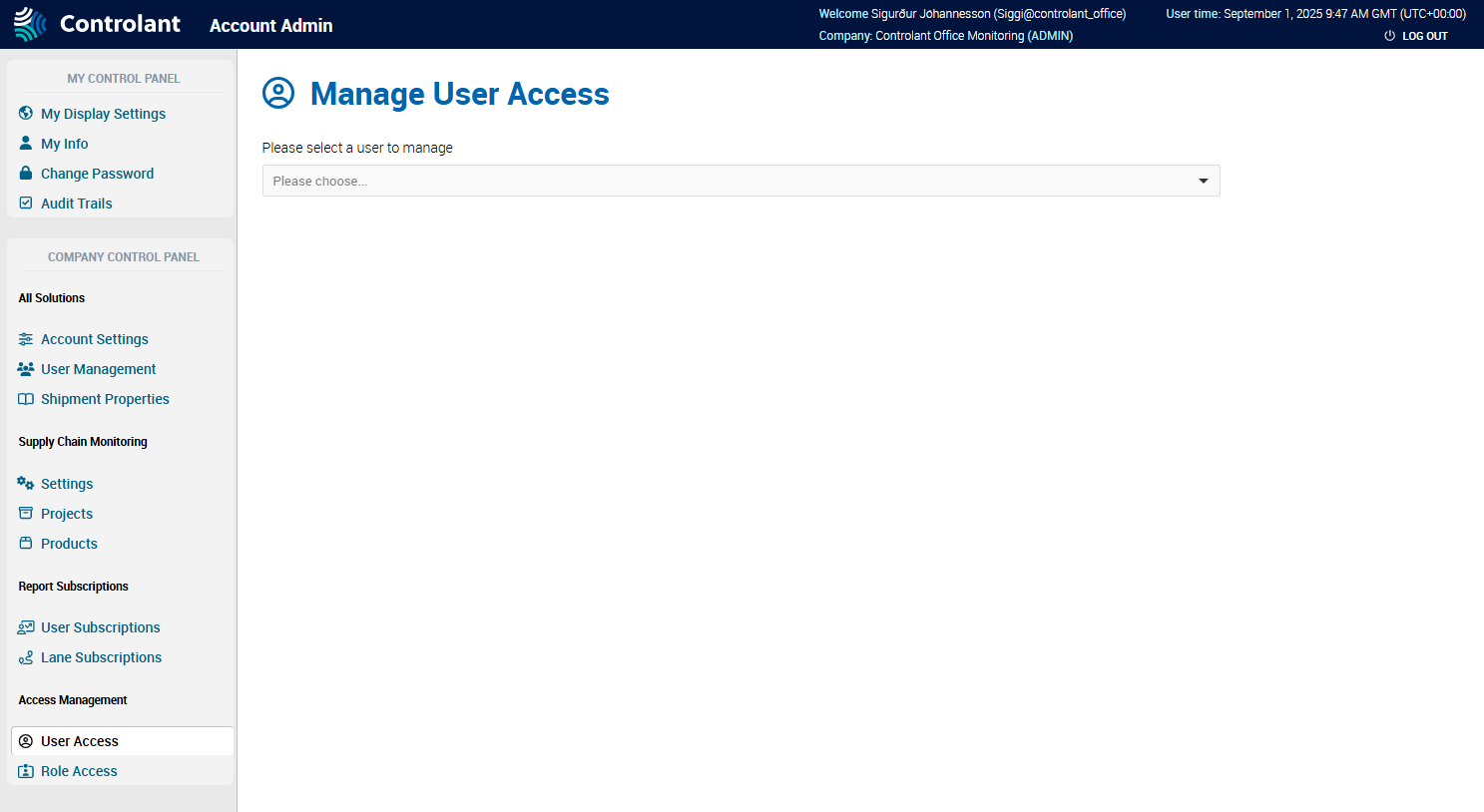
Task: Click the Role Access badge icon
Action: coord(27,770)
